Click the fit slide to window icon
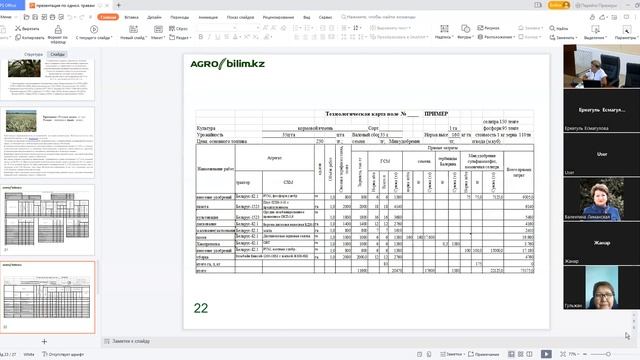The width and height of the screenshot is (640, 360). click(563, 354)
